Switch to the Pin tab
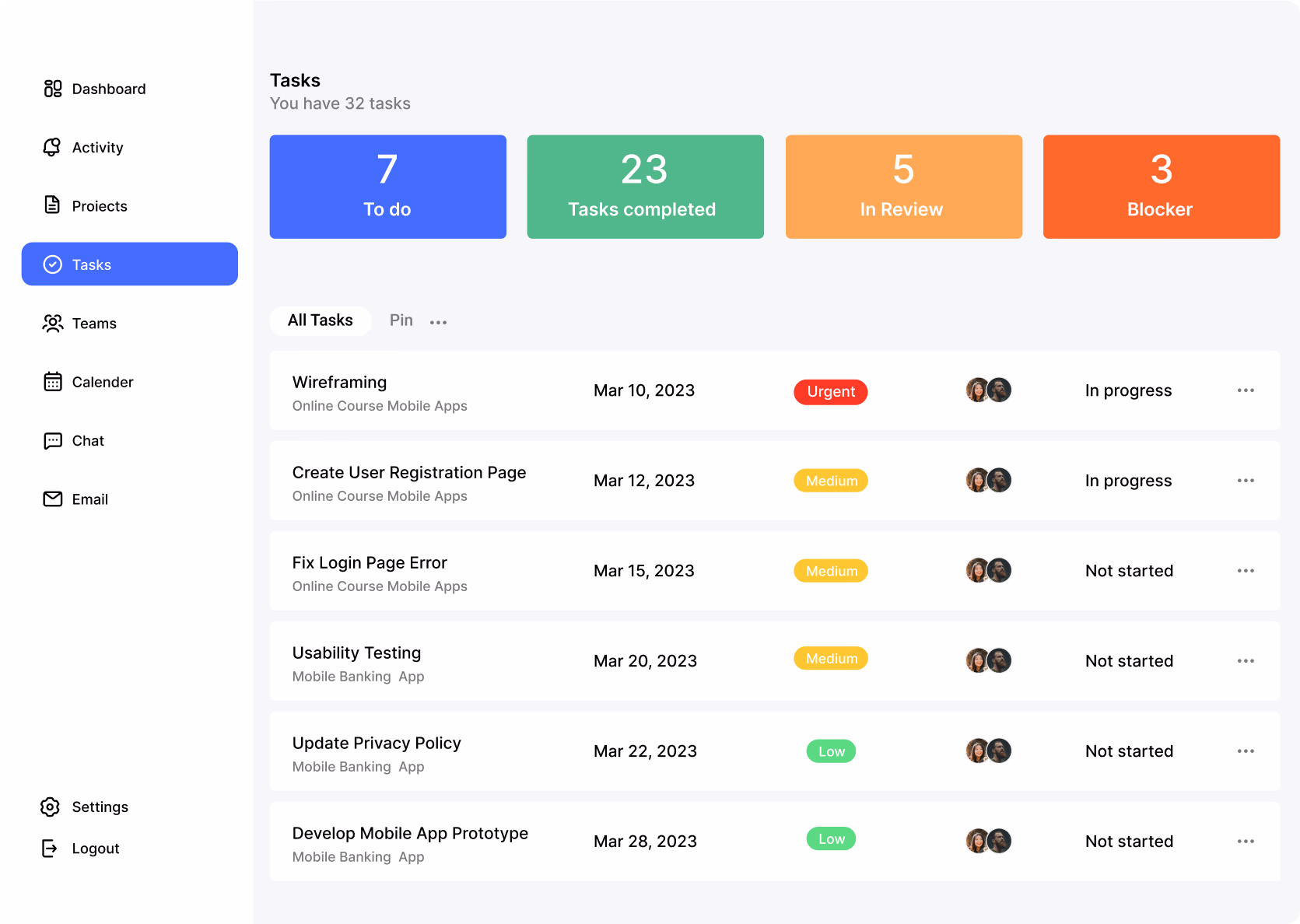1300x924 pixels. pos(401,320)
